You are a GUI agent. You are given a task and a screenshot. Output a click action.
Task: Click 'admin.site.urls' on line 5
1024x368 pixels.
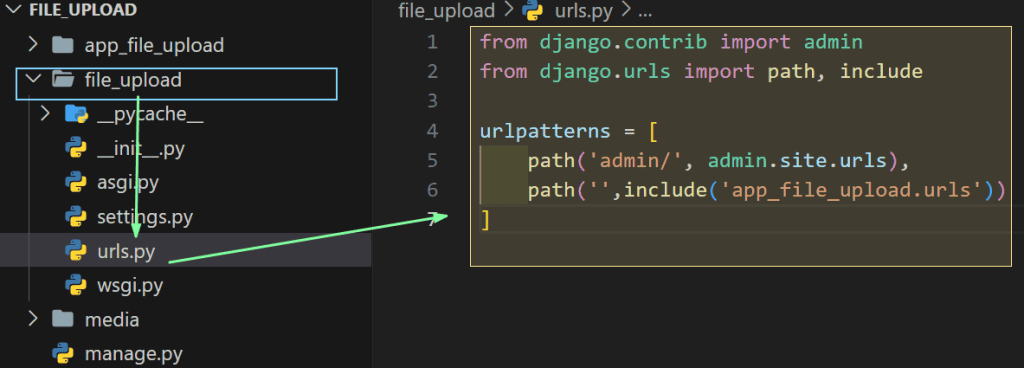coord(797,161)
